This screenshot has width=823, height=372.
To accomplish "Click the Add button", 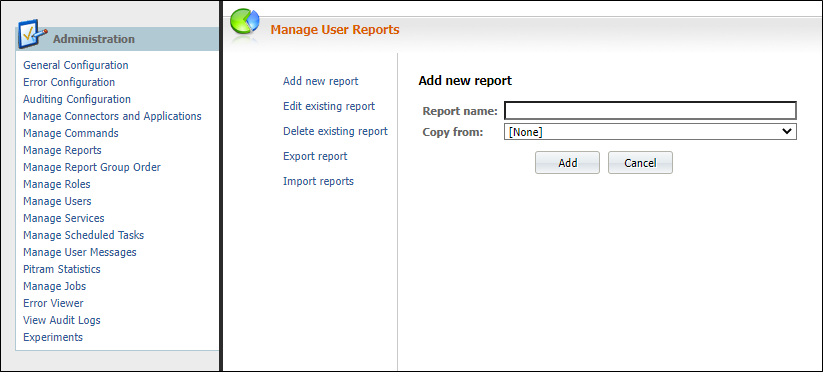I will pos(567,163).
